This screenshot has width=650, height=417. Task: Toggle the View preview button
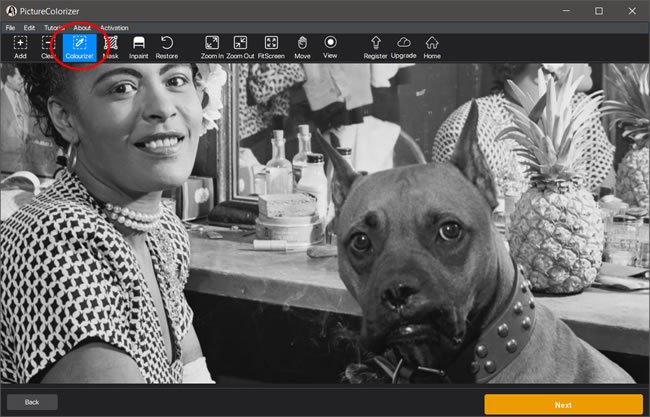[330, 47]
